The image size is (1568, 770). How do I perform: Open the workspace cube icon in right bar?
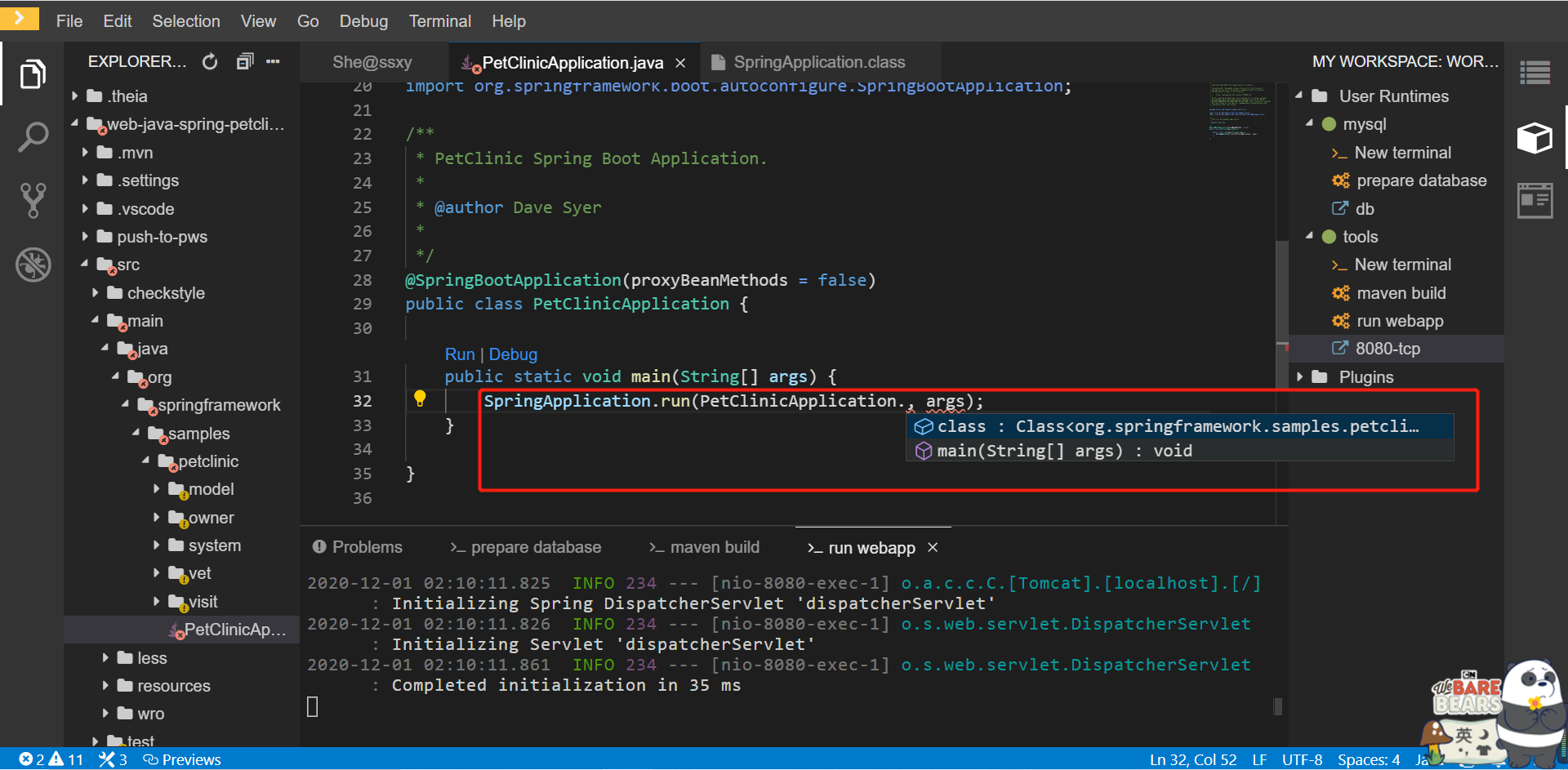coord(1535,137)
